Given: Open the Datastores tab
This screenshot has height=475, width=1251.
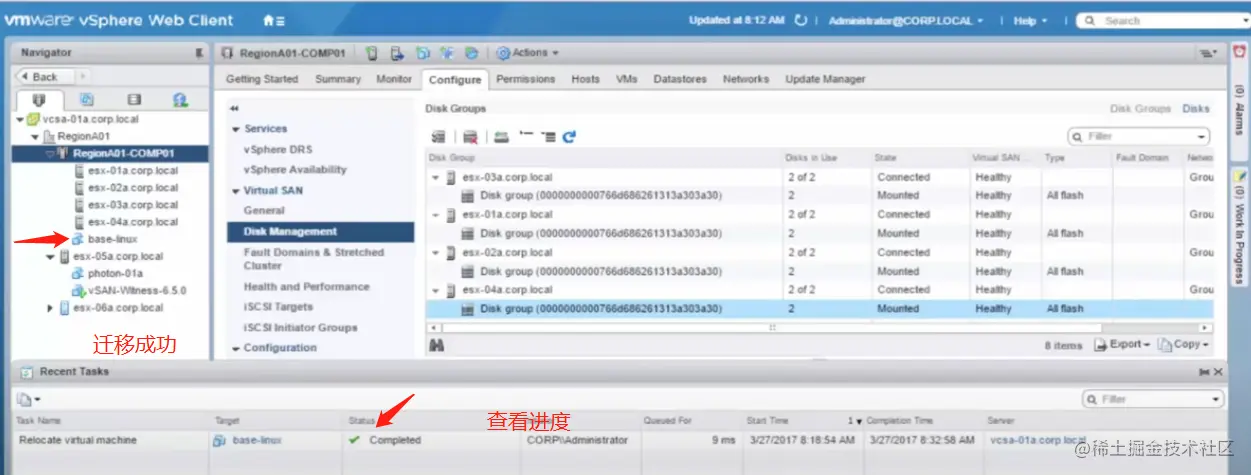Looking at the screenshot, I should (680, 79).
